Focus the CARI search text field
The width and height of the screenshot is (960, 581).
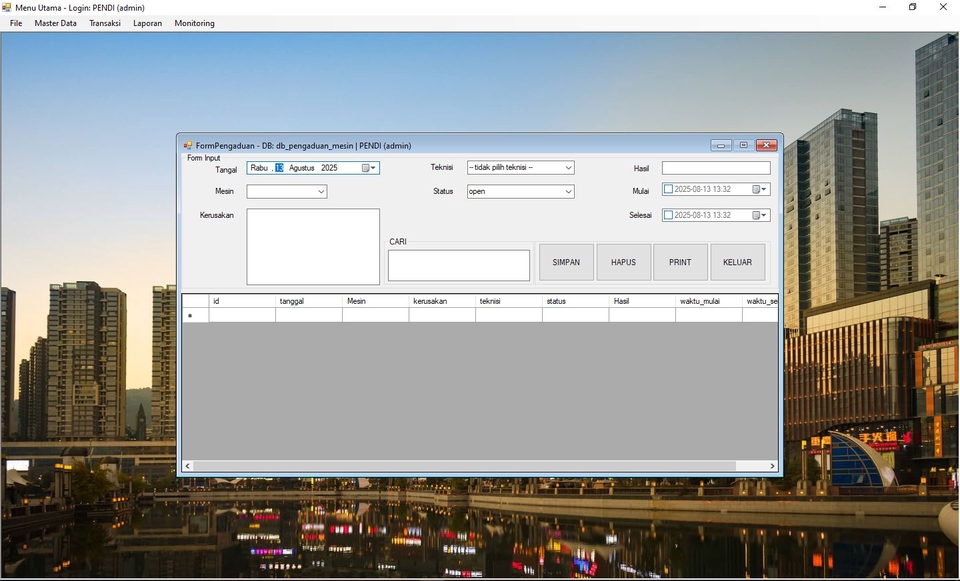[458, 266]
